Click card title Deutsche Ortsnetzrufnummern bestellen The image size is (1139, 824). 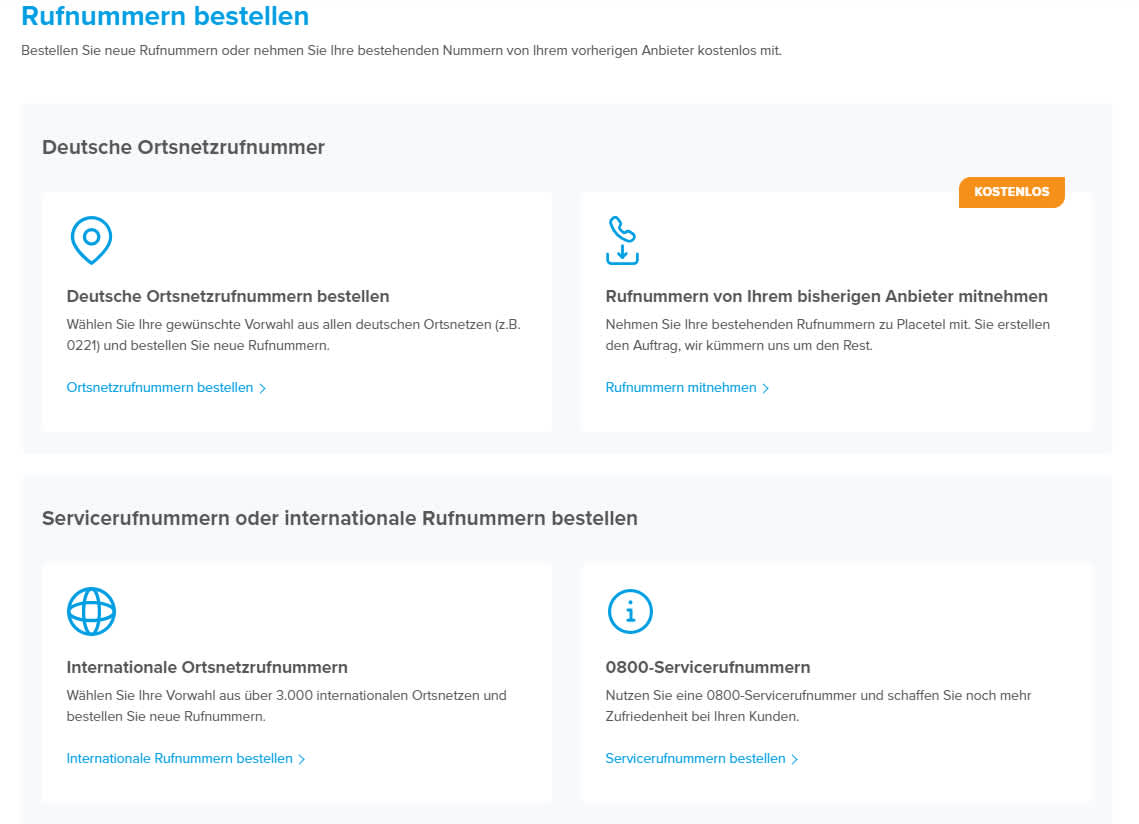228,296
